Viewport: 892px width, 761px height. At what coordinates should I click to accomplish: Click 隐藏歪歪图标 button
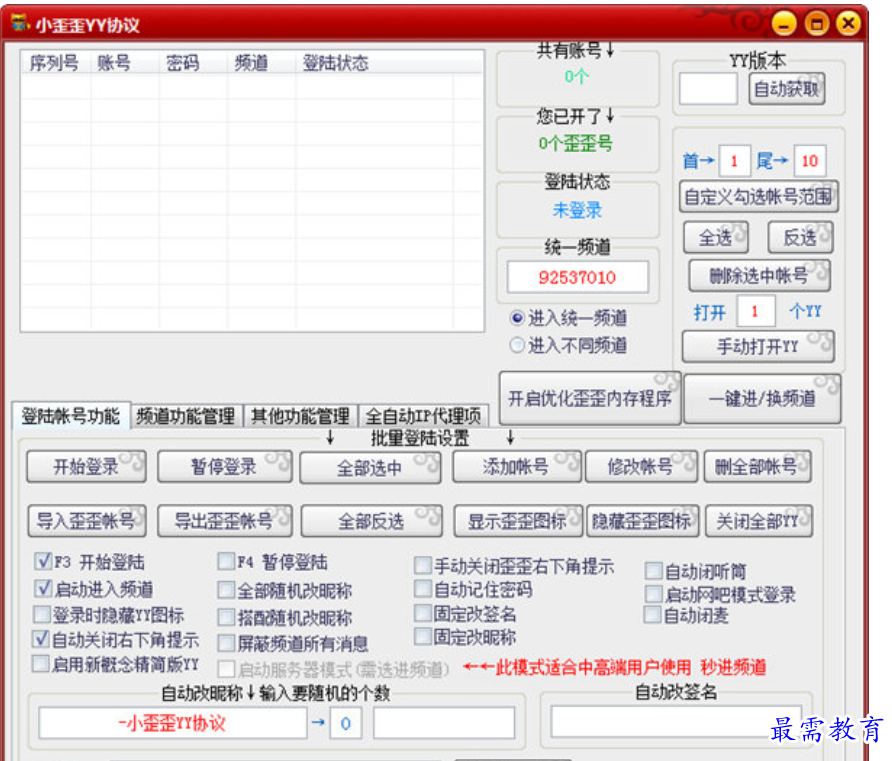642,521
